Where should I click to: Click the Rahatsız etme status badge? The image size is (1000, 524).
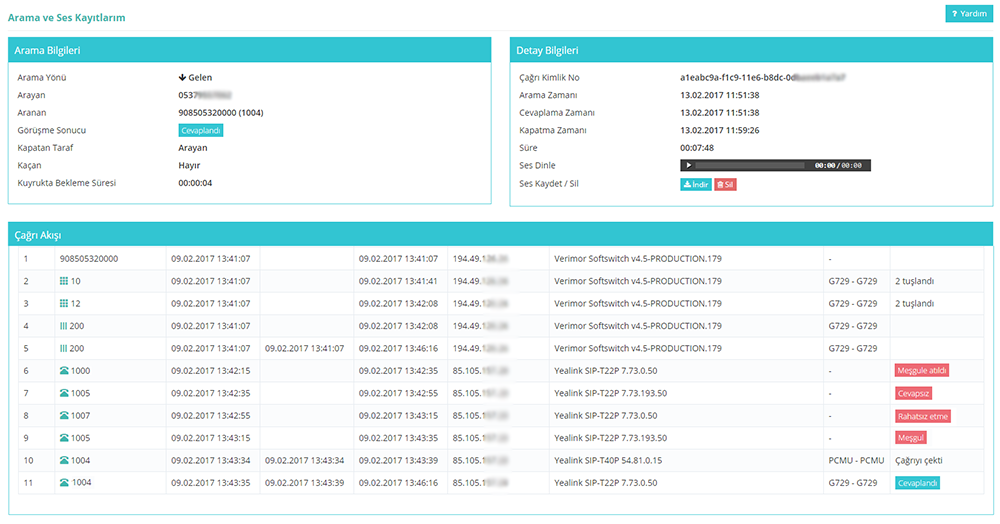pos(922,415)
